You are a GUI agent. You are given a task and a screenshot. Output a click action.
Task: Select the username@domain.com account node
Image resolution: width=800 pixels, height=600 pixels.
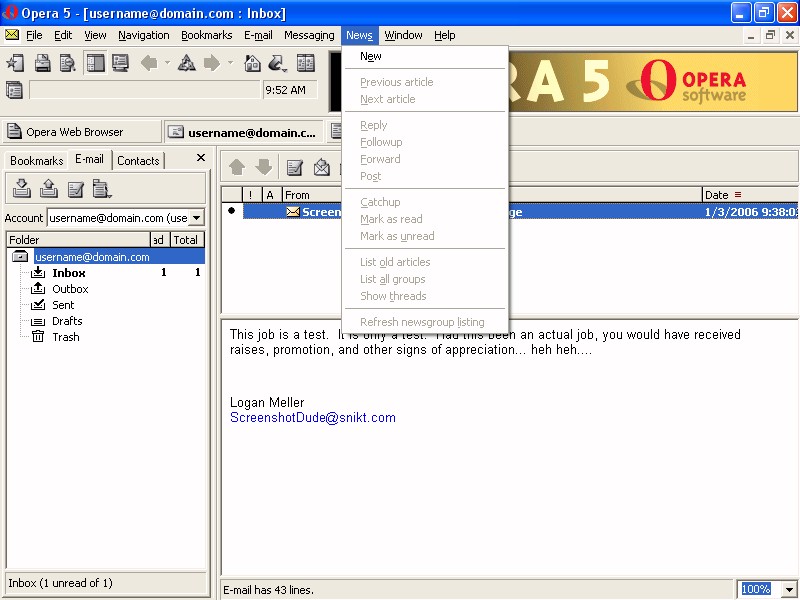point(92,257)
